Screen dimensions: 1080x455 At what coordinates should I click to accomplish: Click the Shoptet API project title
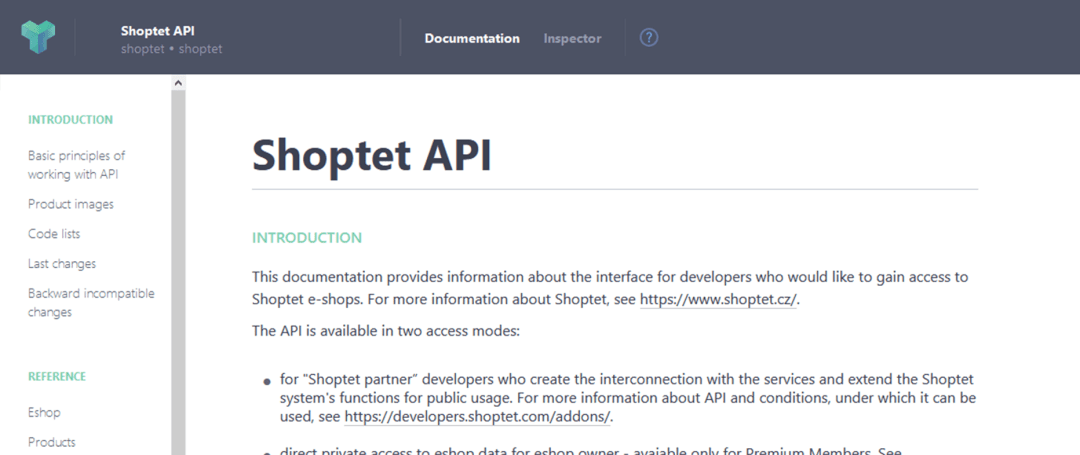click(x=156, y=30)
